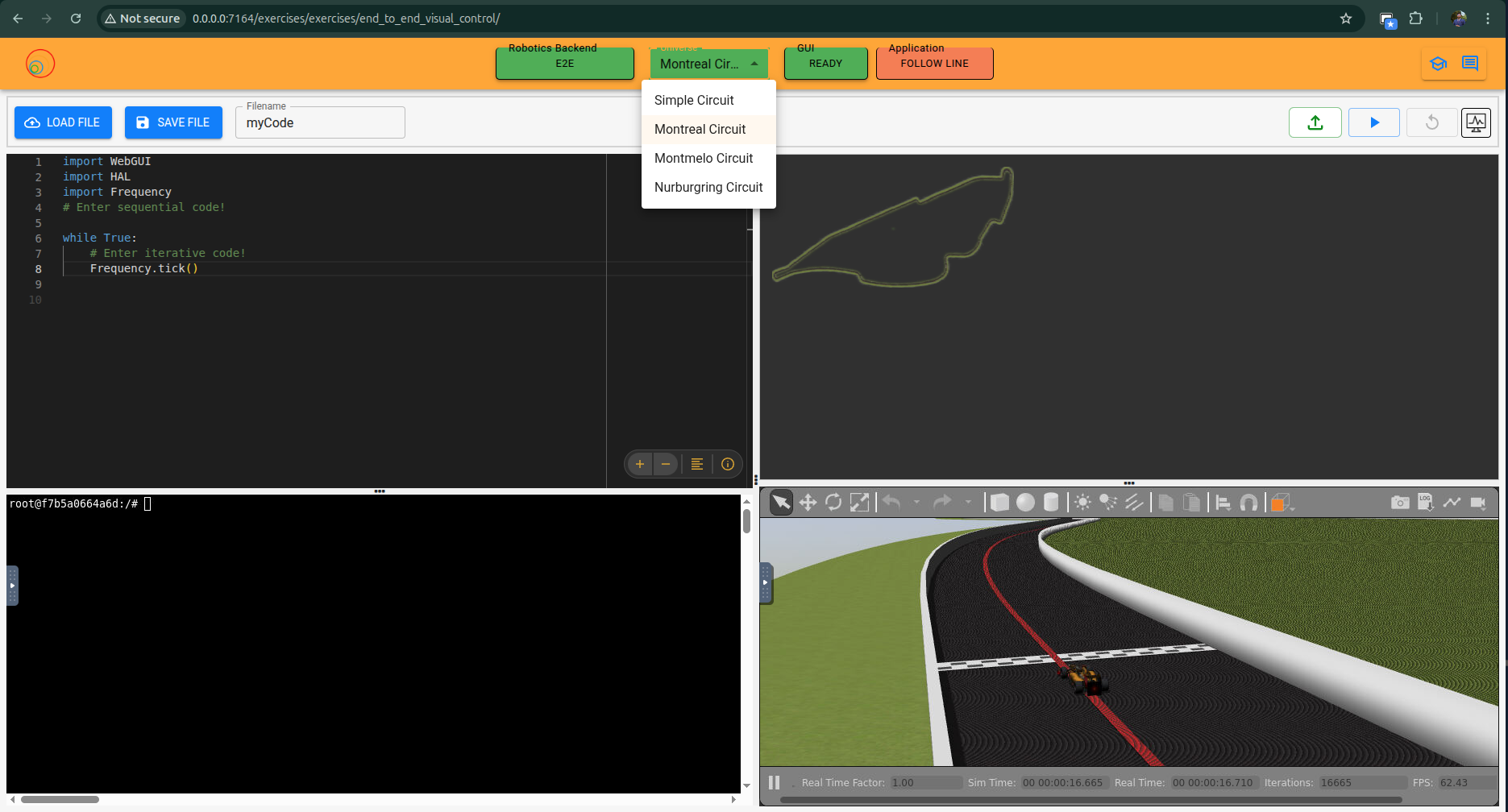Toggle the monitor console view icon
Image resolution: width=1508 pixels, height=812 pixels.
[1476, 122]
